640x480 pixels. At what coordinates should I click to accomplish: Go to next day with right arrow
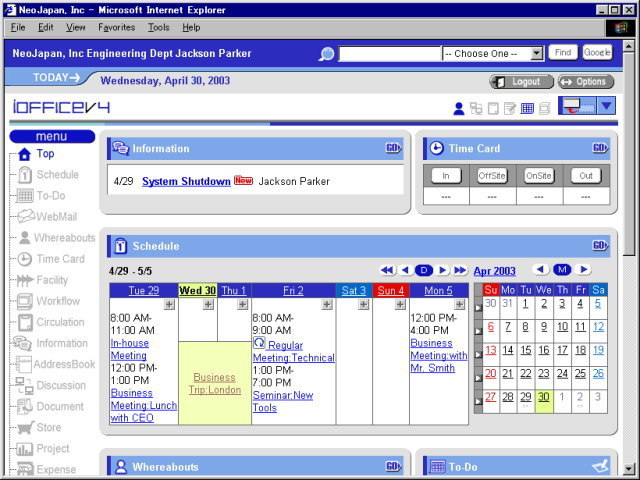(442, 270)
